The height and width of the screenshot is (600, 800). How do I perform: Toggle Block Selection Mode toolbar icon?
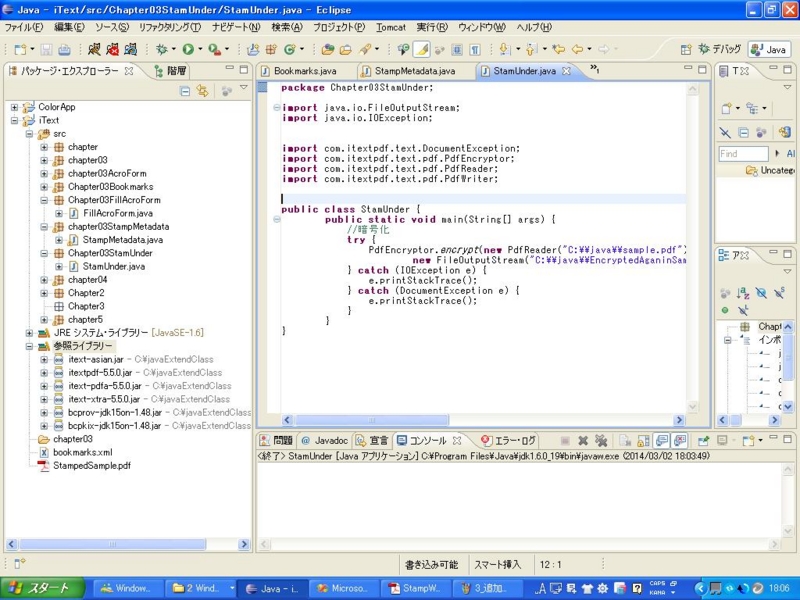457,49
